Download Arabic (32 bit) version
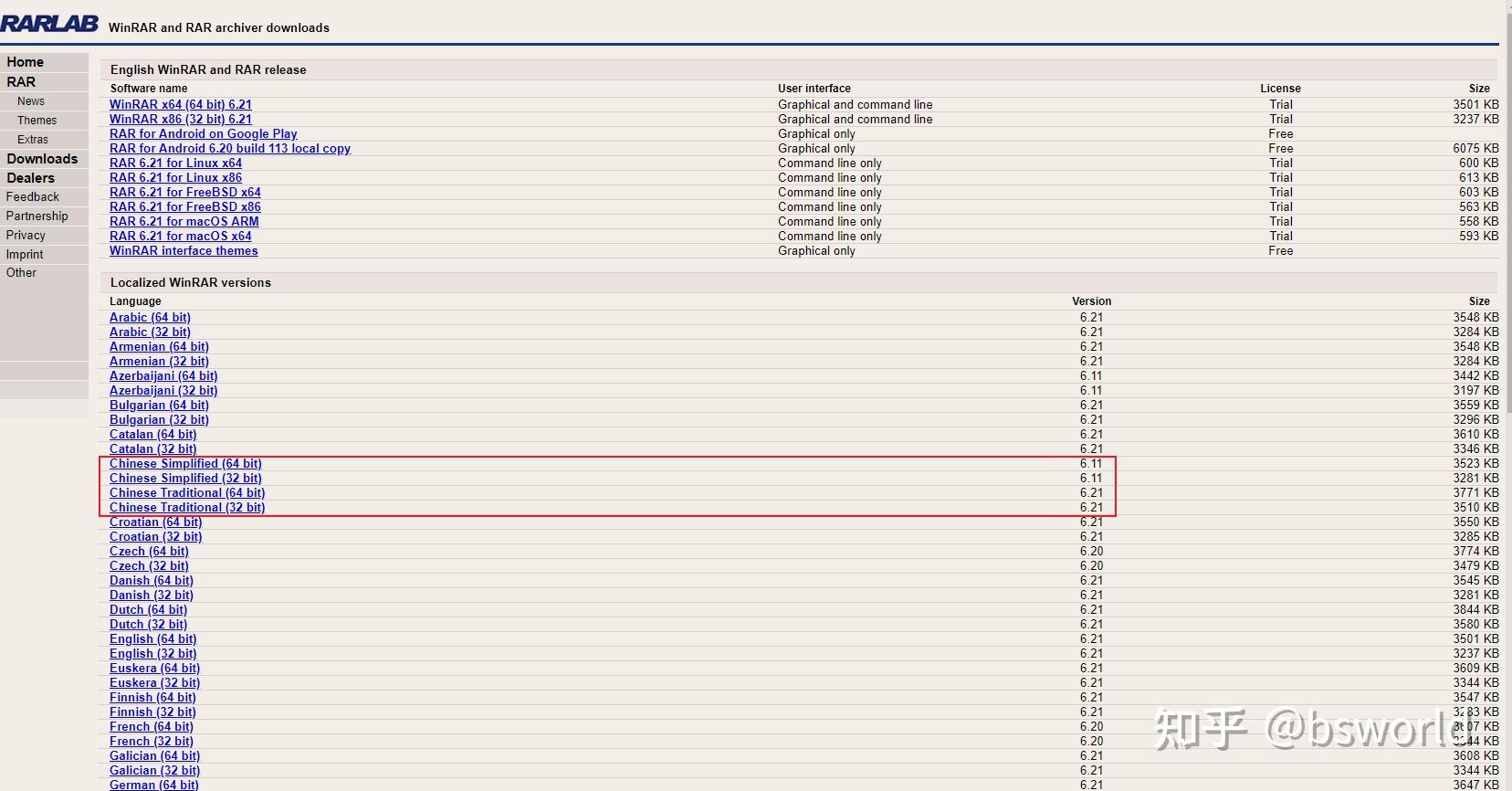 (x=150, y=332)
